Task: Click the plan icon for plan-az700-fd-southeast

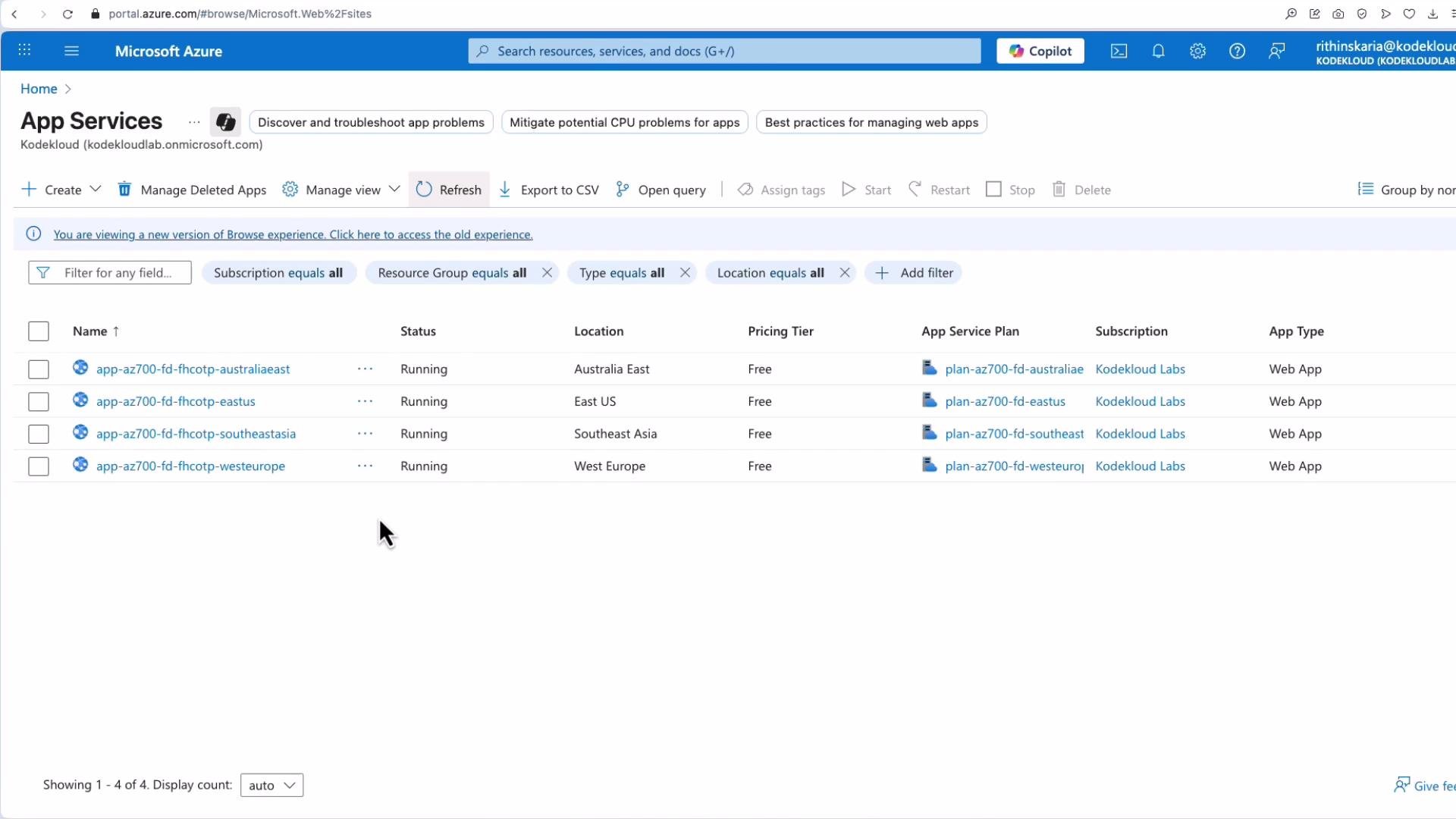Action: (x=929, y=432)
